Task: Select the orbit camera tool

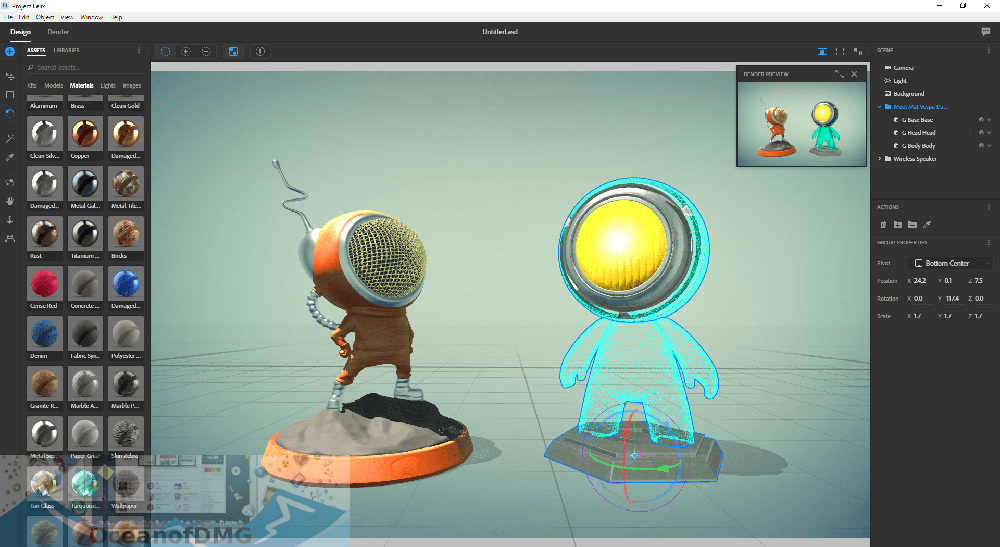Action: coord(10,182)
